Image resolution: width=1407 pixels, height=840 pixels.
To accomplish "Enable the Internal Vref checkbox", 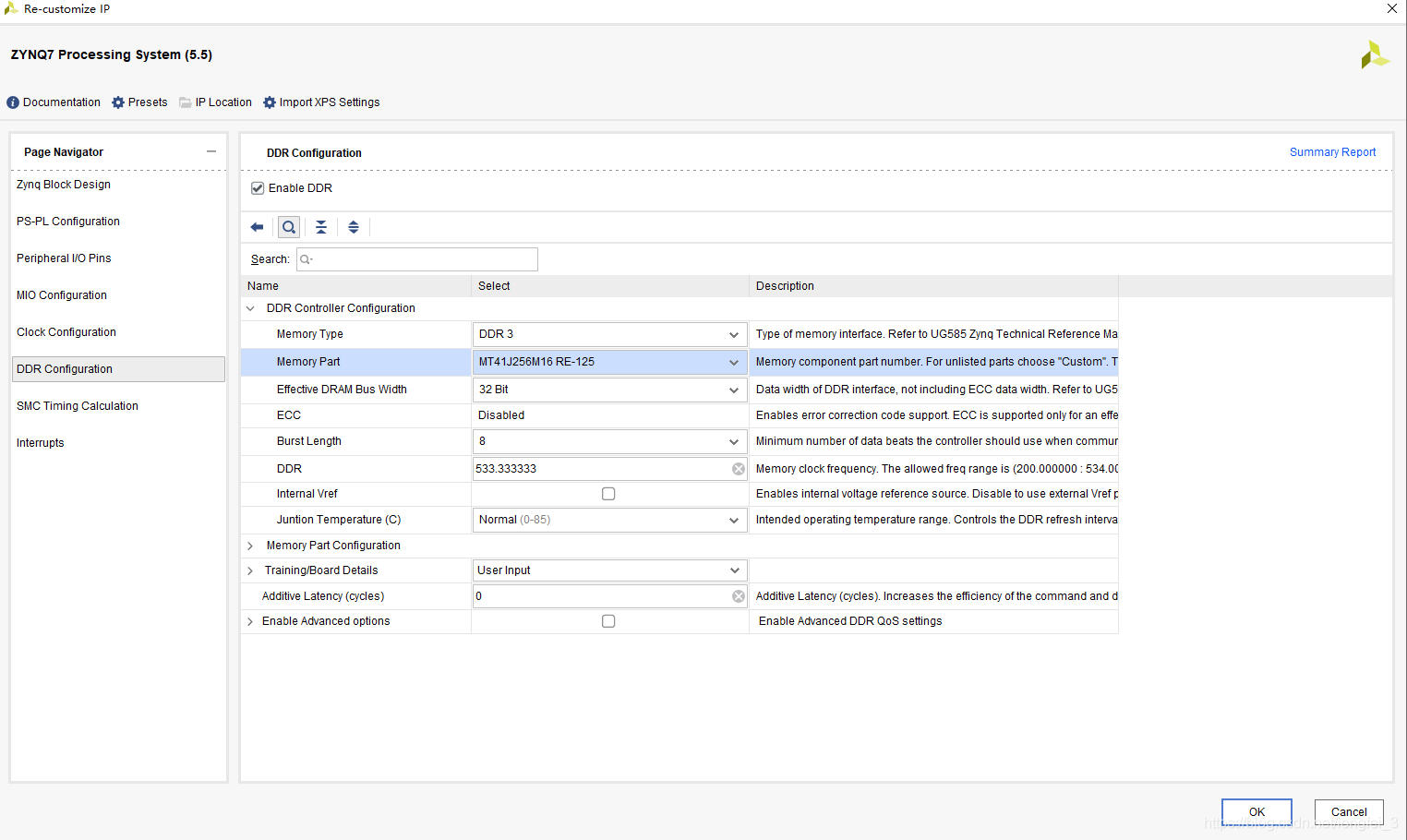I will (608, 494).
